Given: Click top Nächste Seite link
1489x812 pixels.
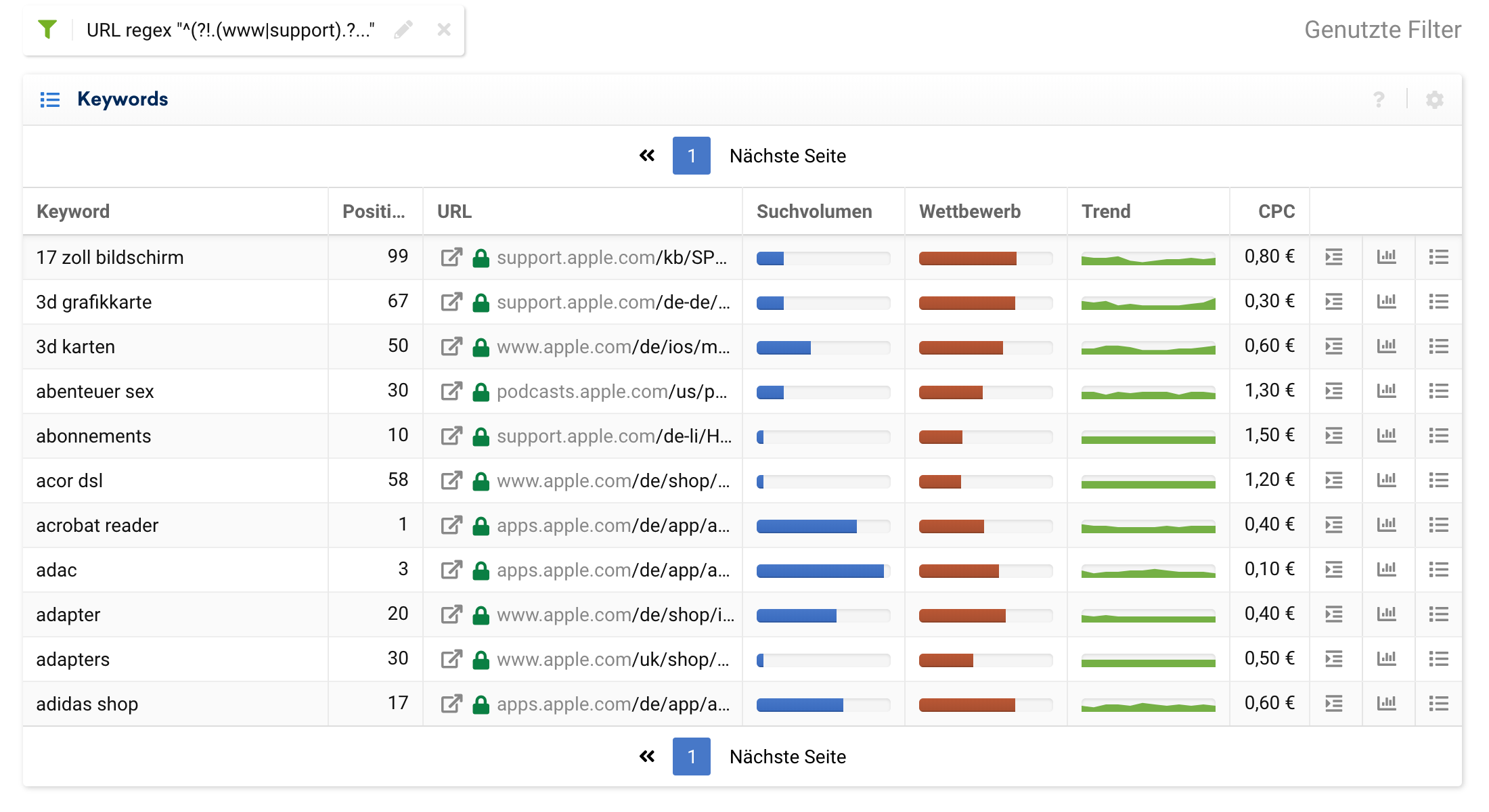Looking at the screenshot, I should (x=788, y=156).
